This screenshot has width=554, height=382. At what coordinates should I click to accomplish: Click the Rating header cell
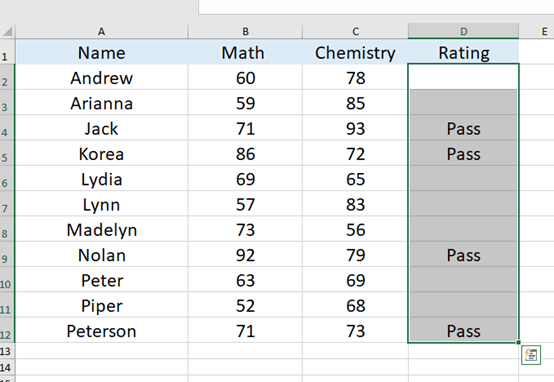(464, 52)
